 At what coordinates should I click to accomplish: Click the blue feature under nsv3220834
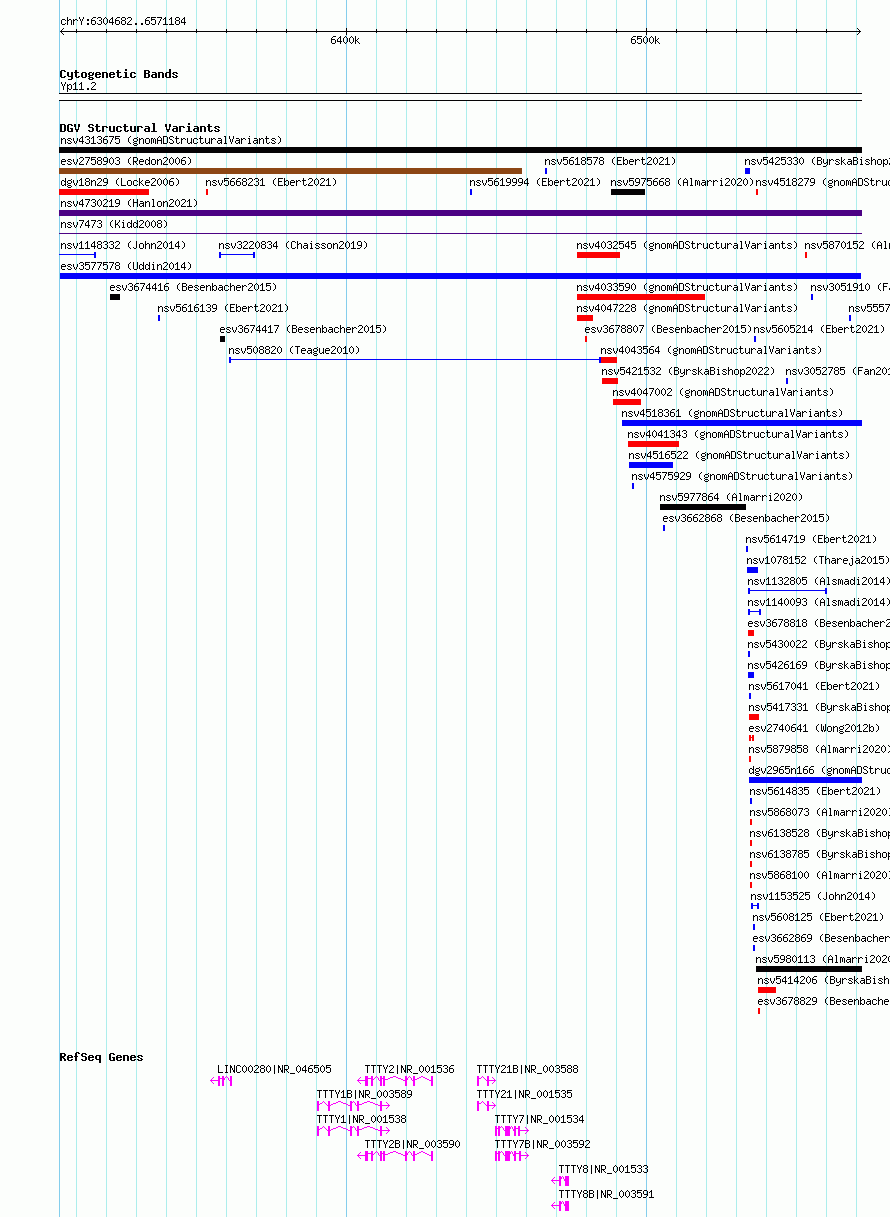point(237,255)
